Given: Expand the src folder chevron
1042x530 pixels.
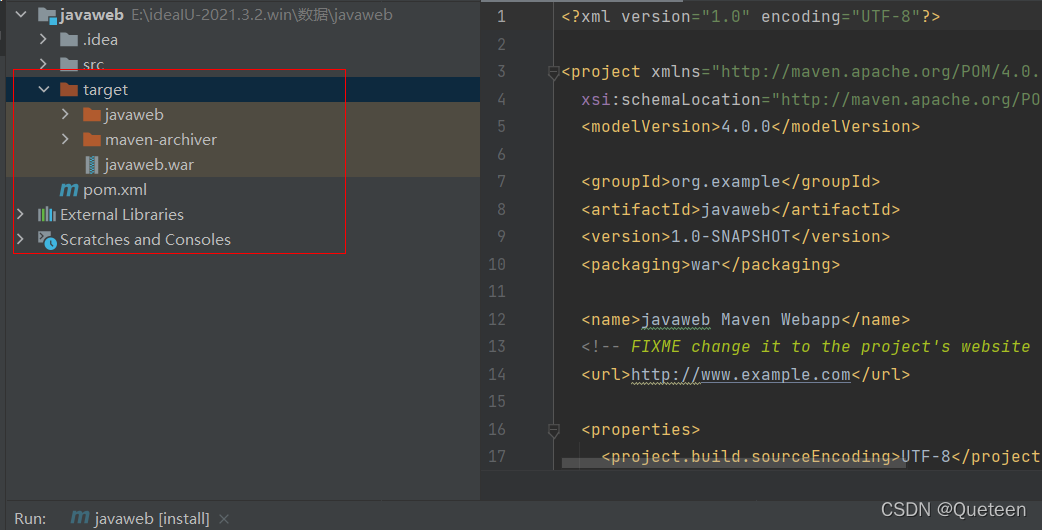Looking at the screenshot, I should (x=43, y=64).
